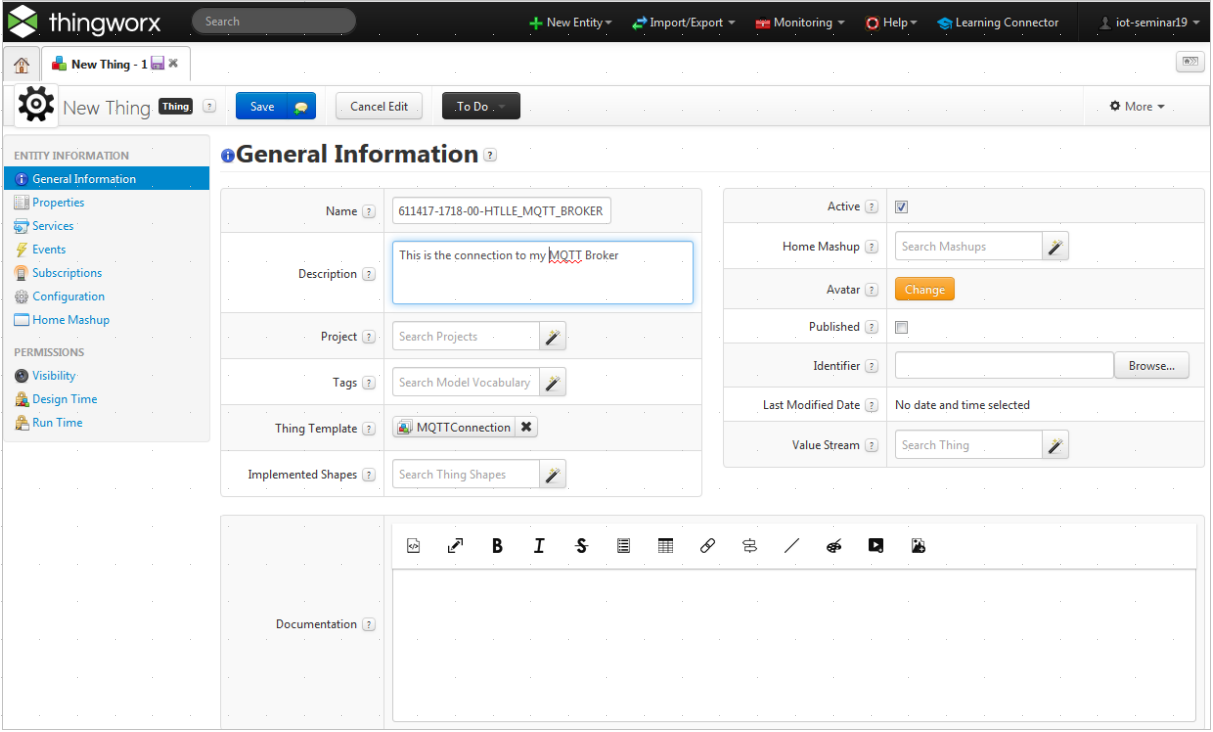Expand the Documentation editor to fullscreen

pyautogui.click(x=455, y=546)
